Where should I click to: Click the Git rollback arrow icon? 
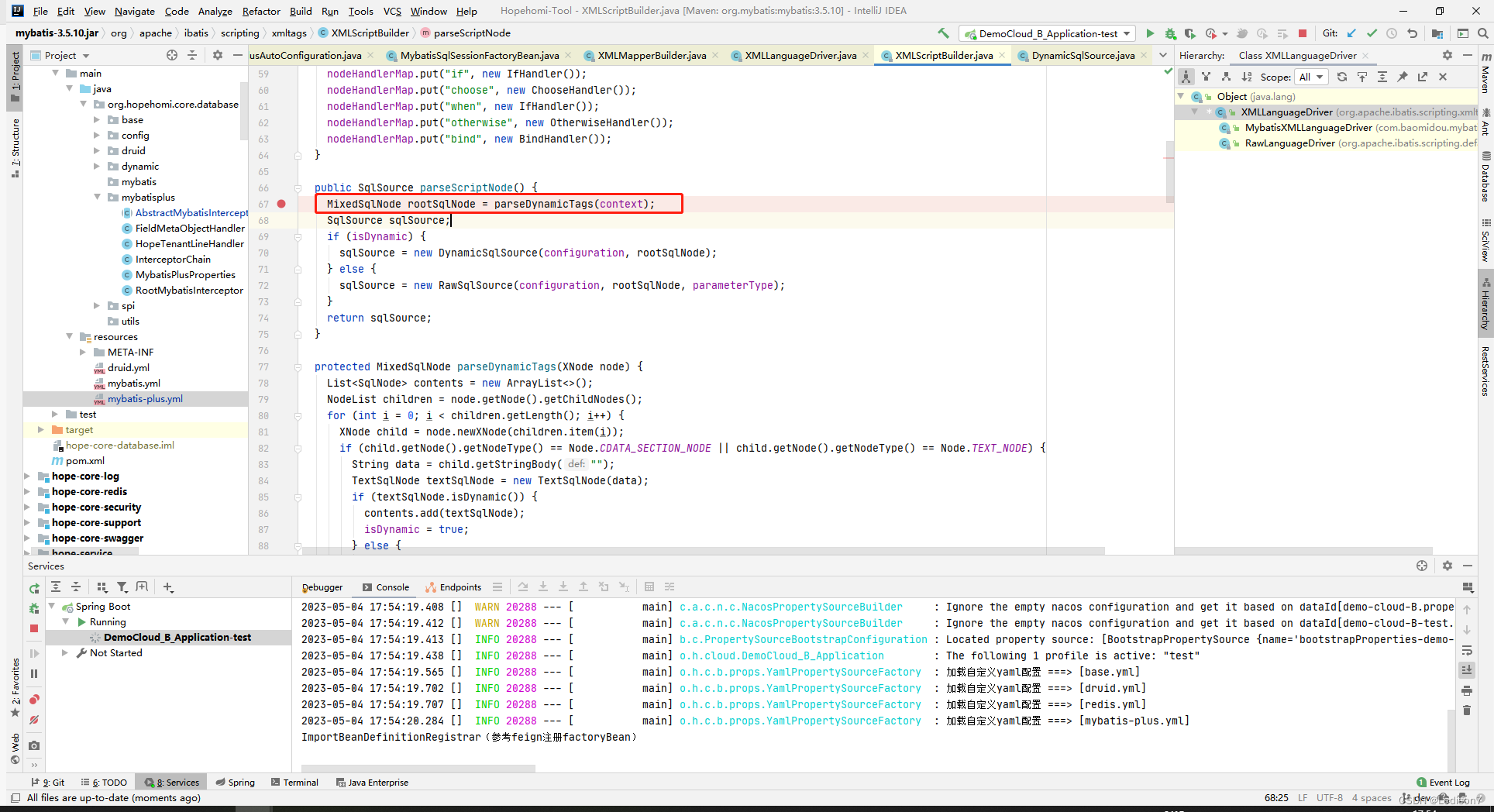click(x=1412, y=33)
